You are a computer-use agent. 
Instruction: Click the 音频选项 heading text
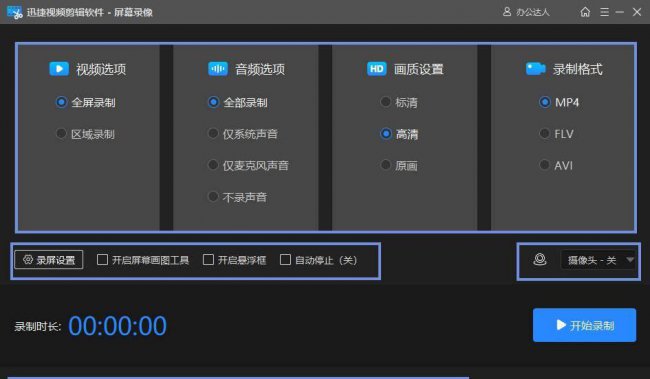260,69
